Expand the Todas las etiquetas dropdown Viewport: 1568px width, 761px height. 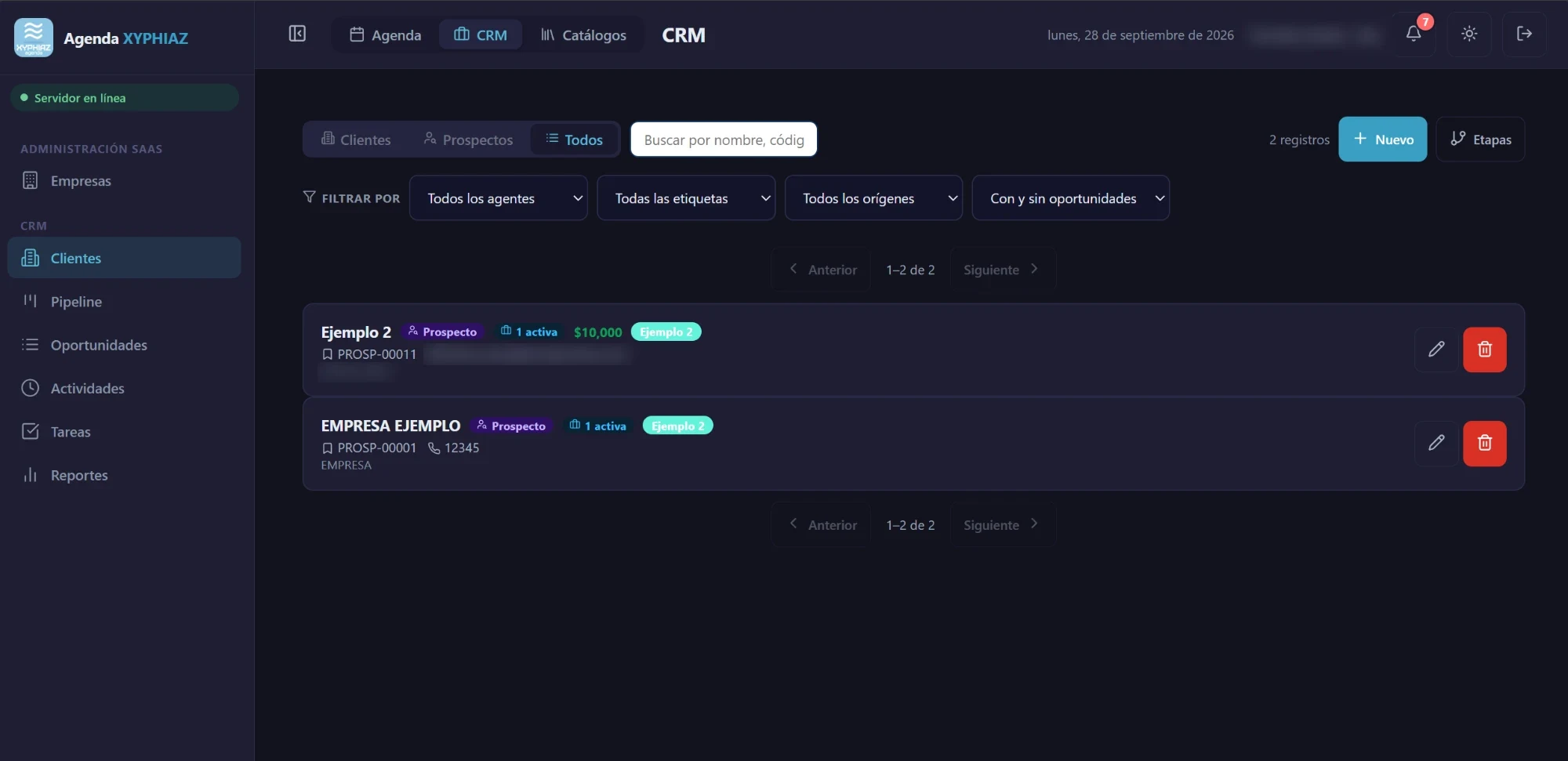(x=686, y=198)
